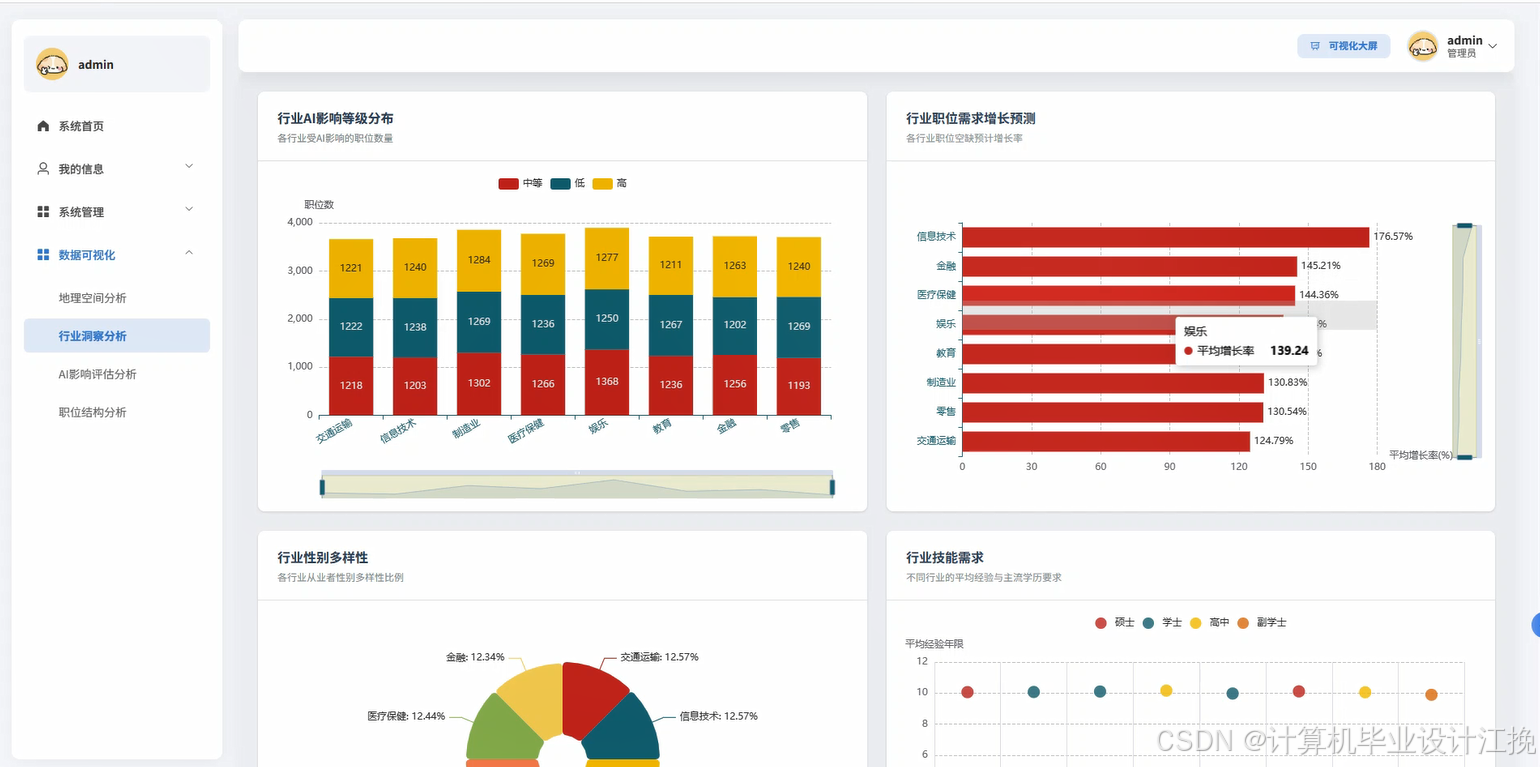Toggle the 副学士 legend item
Image resolution: width=1540 pixels, height=767 pixels.
1261,623
